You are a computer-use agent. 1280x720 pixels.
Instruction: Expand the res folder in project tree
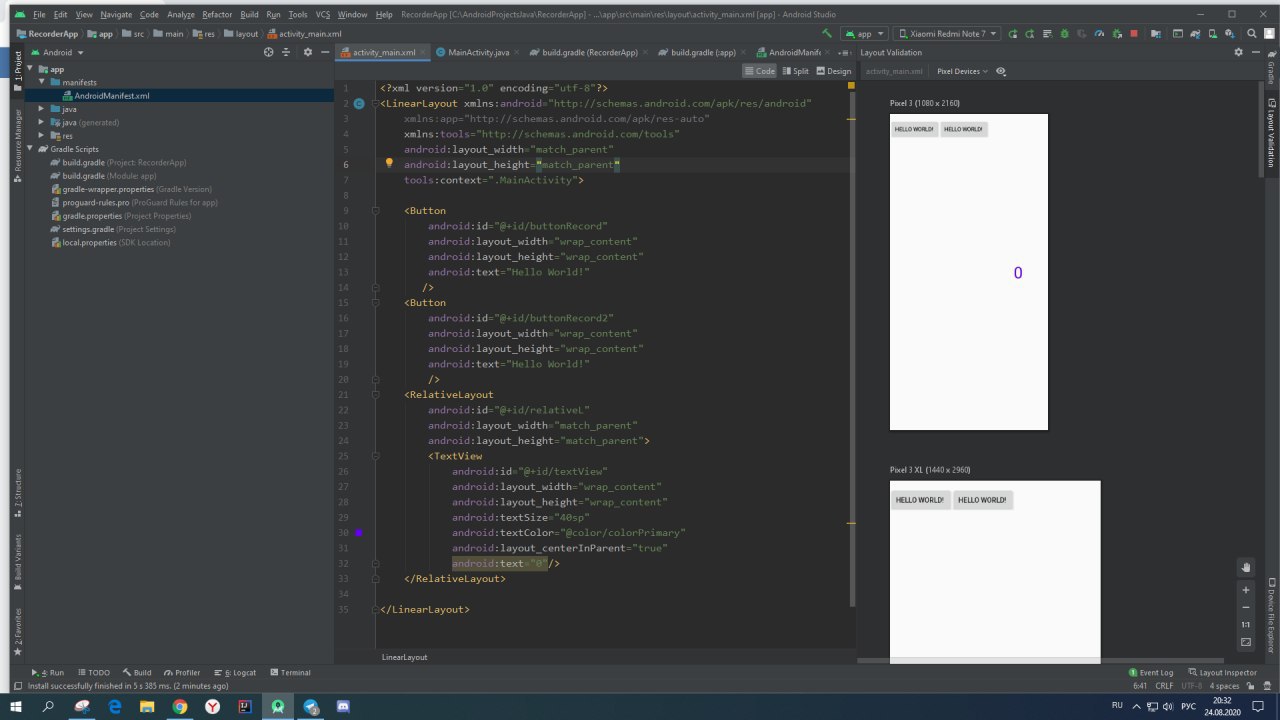coord(42,135)
